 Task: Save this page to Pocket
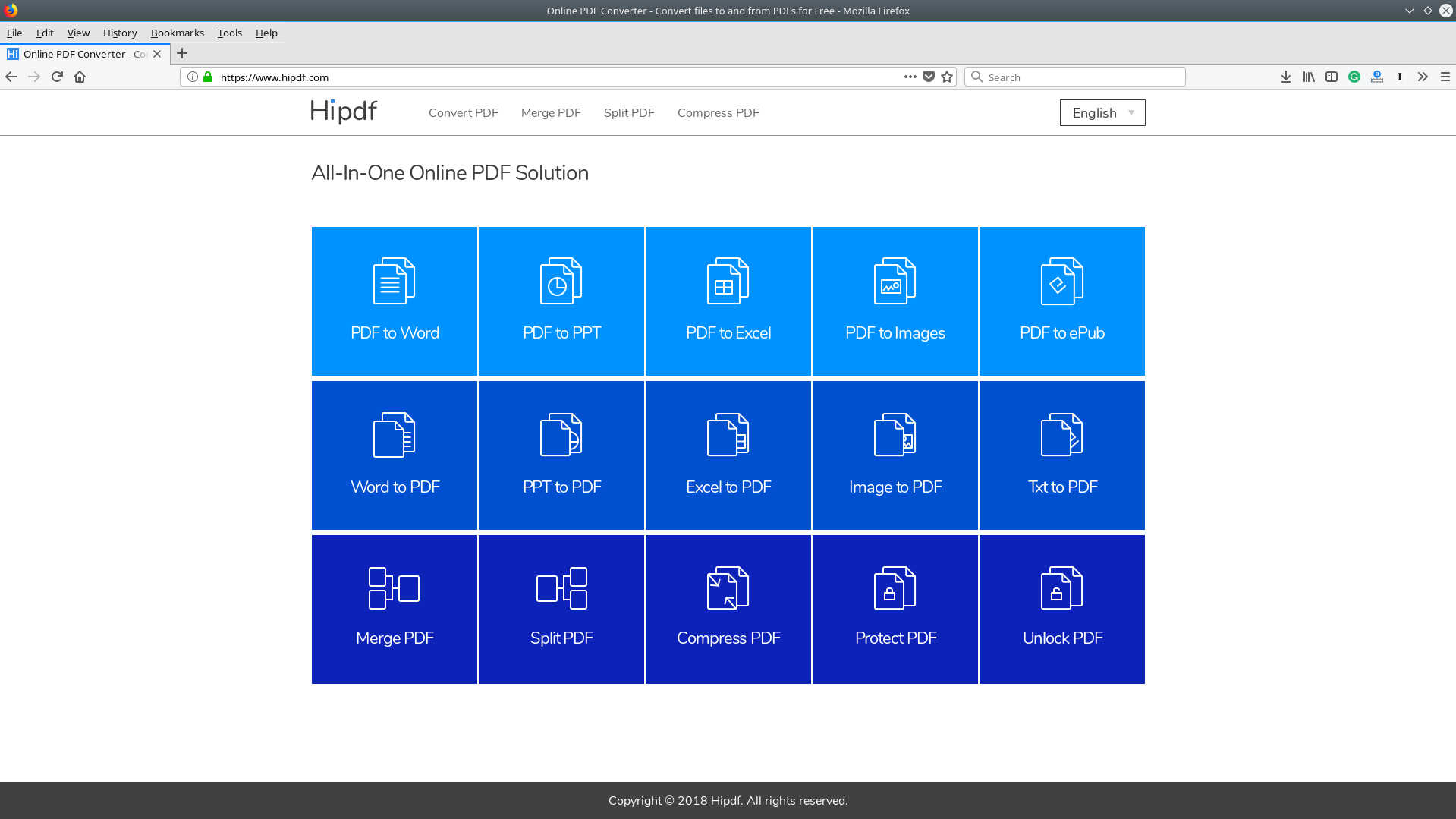(x=929, y=77)
